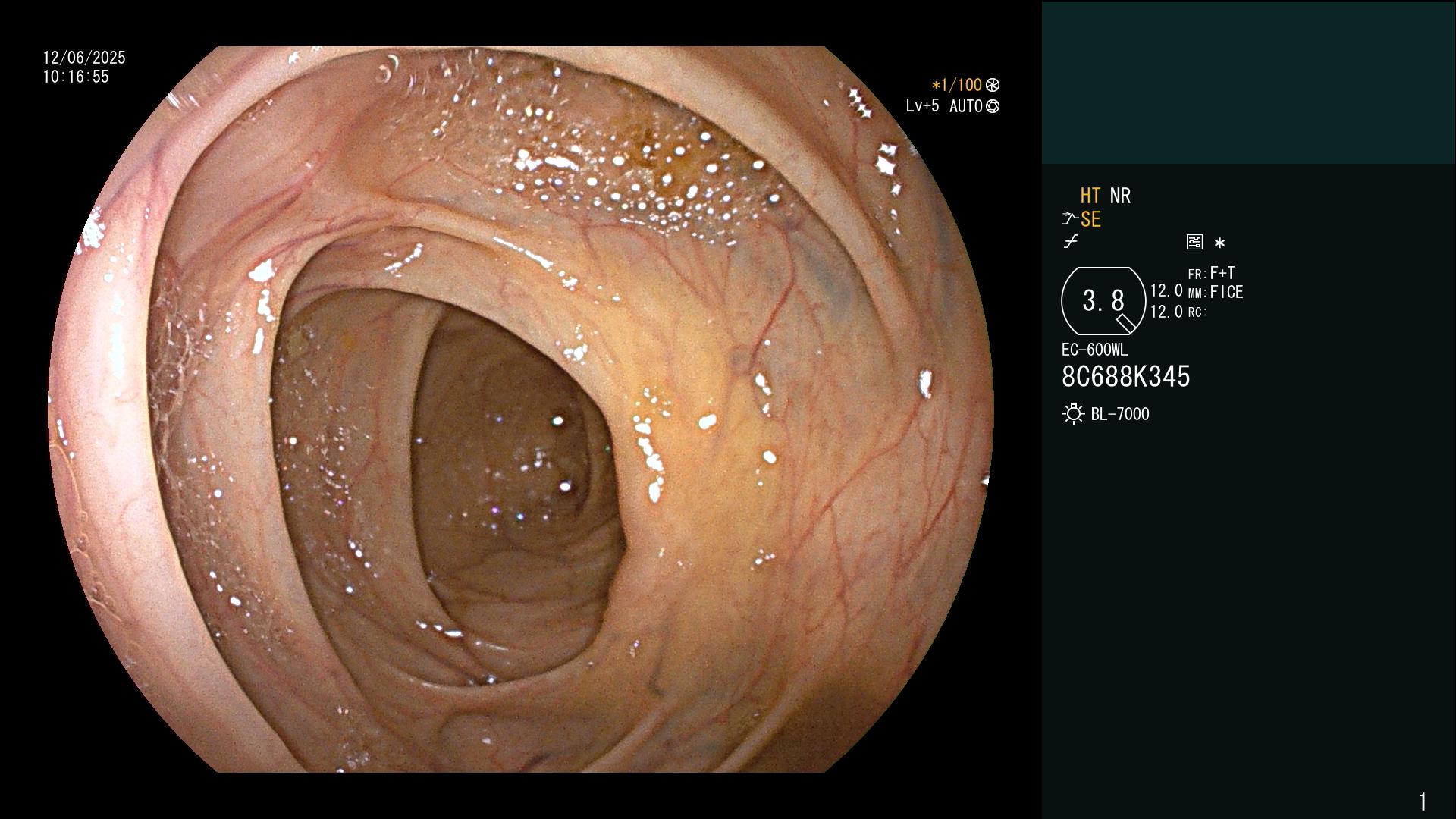Click the asterisk next to the sliders icon
Viewport: 1456px width, 819px height.
tap(1219, 243)
